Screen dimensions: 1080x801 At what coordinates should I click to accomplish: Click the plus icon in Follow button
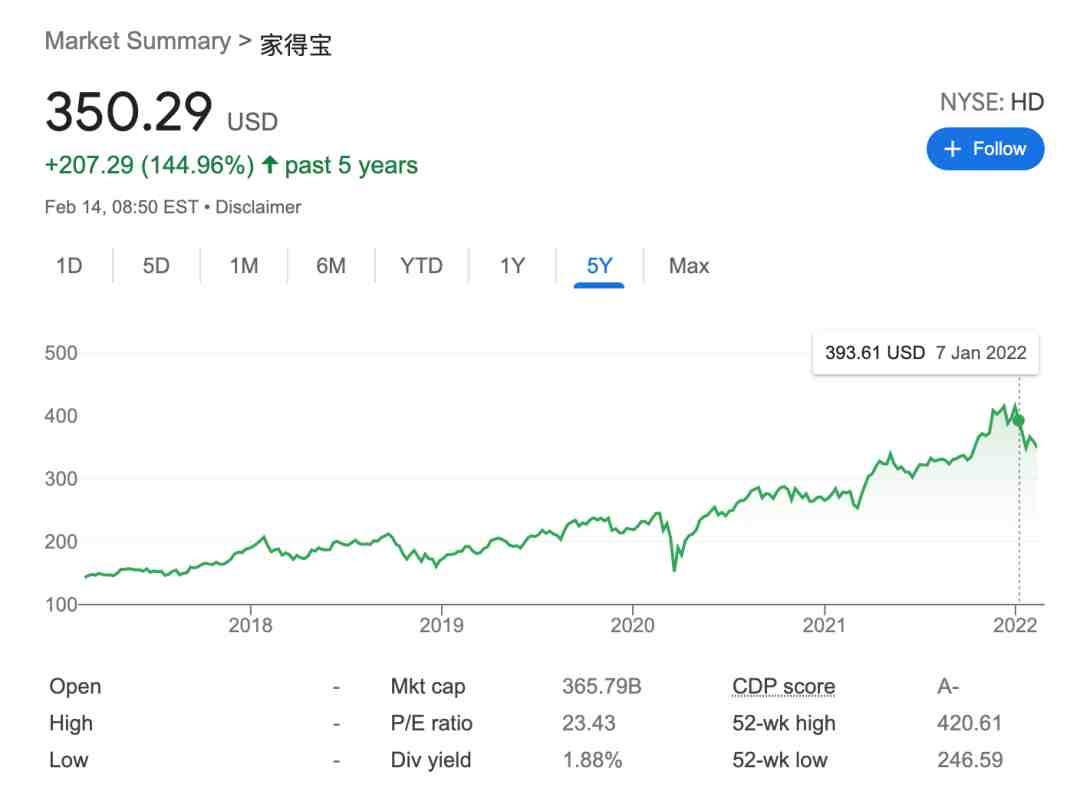pos(952,149)
